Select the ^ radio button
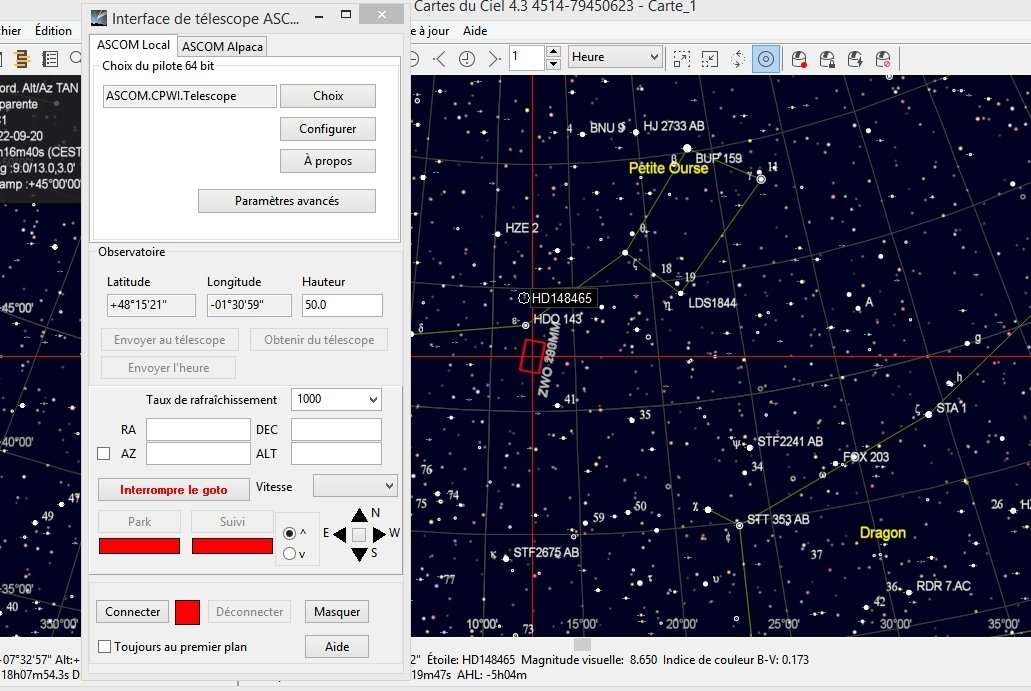 point(289,533)
